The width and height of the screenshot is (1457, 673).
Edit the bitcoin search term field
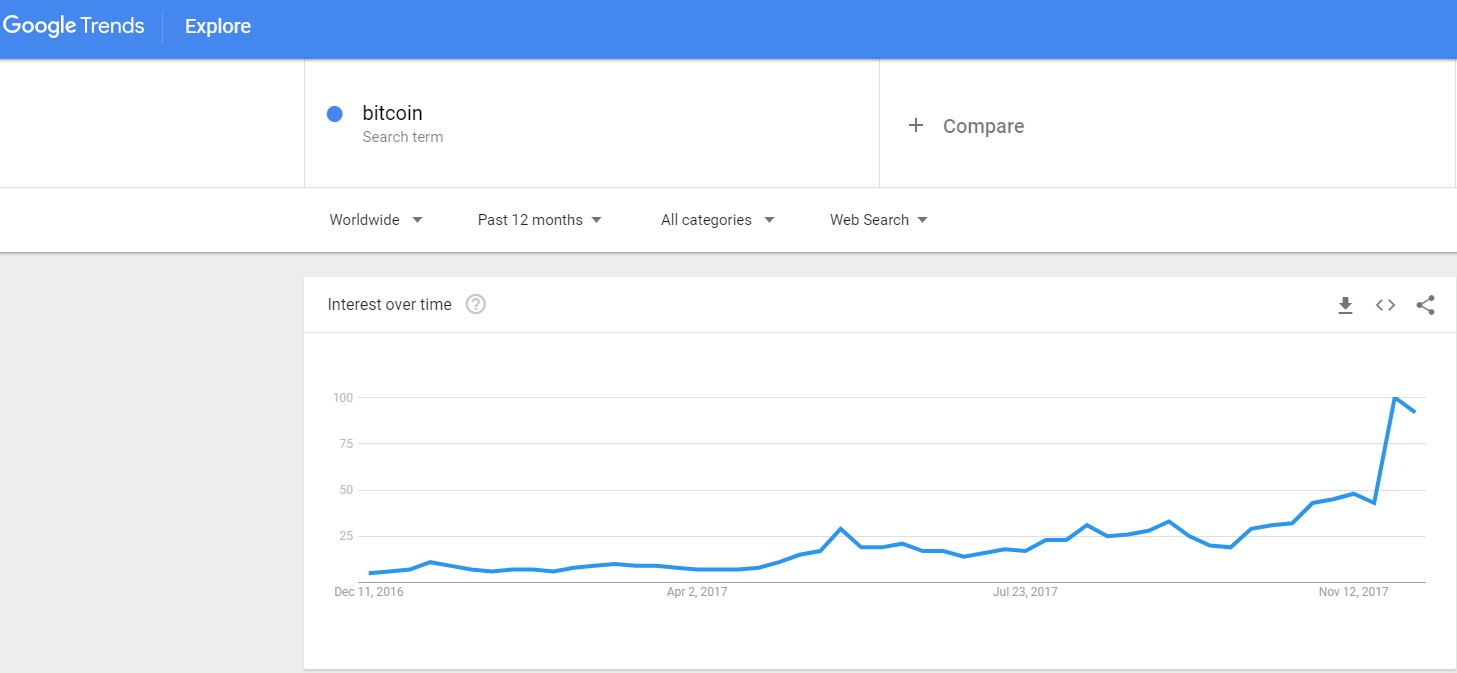[x=592, y=124]
